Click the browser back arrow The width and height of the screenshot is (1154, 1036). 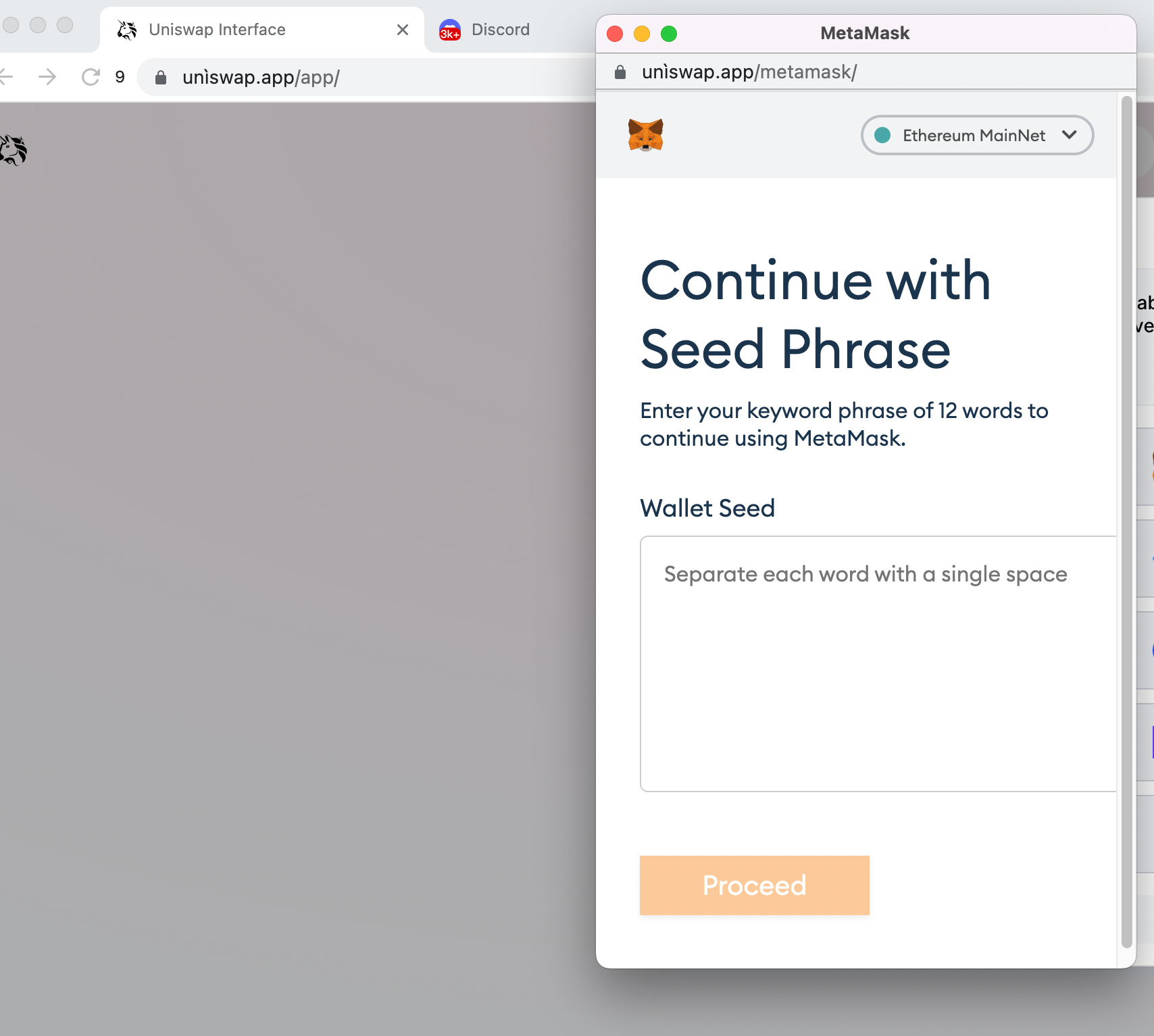click(x=7, y=77)
